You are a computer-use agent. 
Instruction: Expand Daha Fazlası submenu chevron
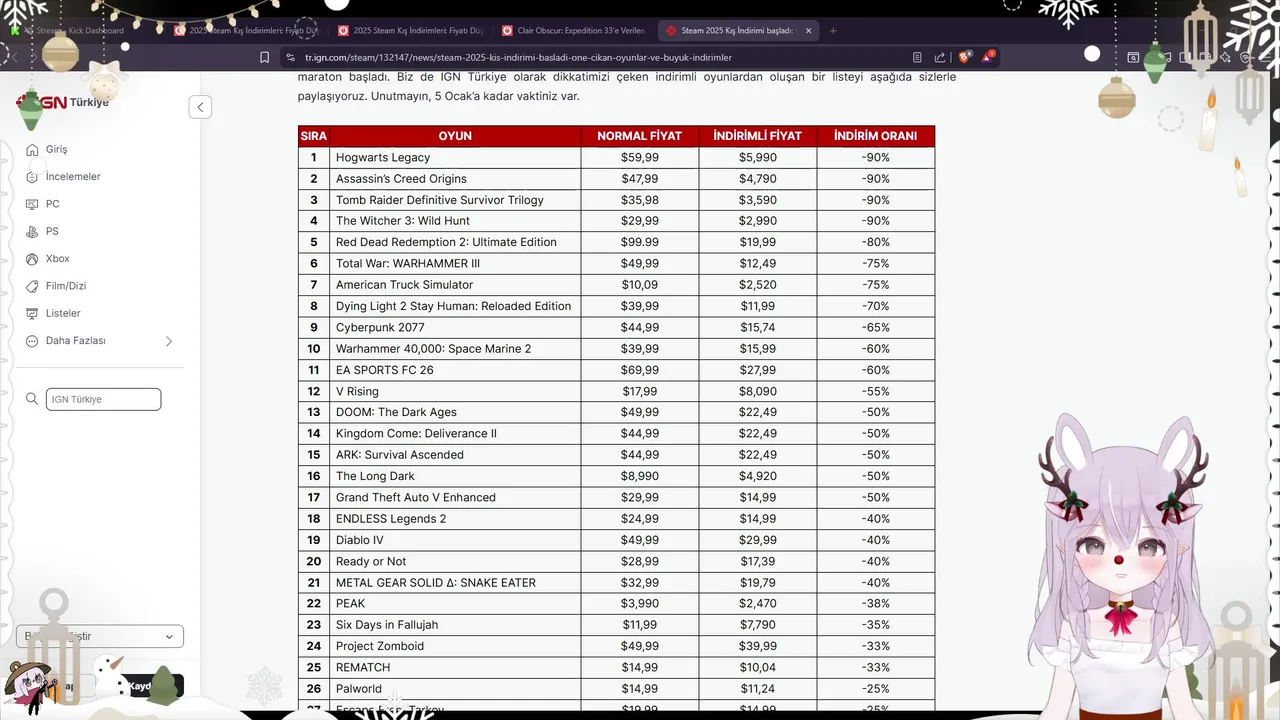168,341
